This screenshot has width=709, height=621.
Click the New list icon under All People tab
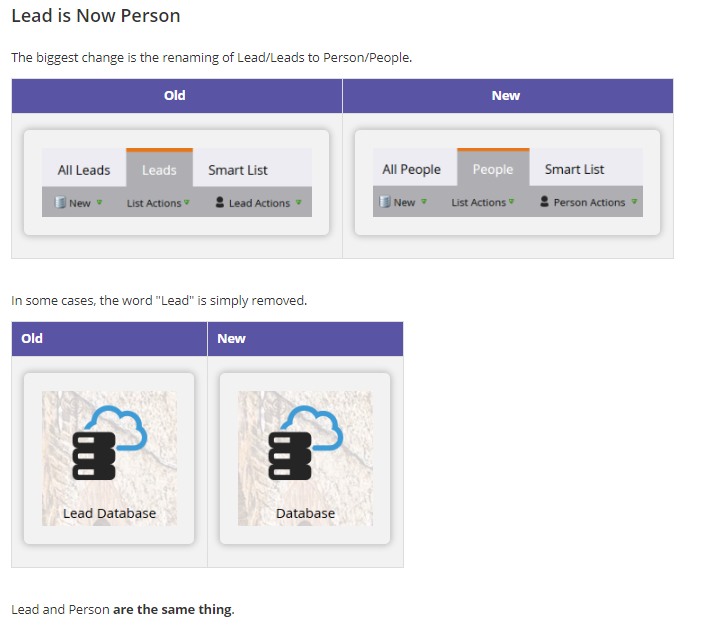[385, 202]
